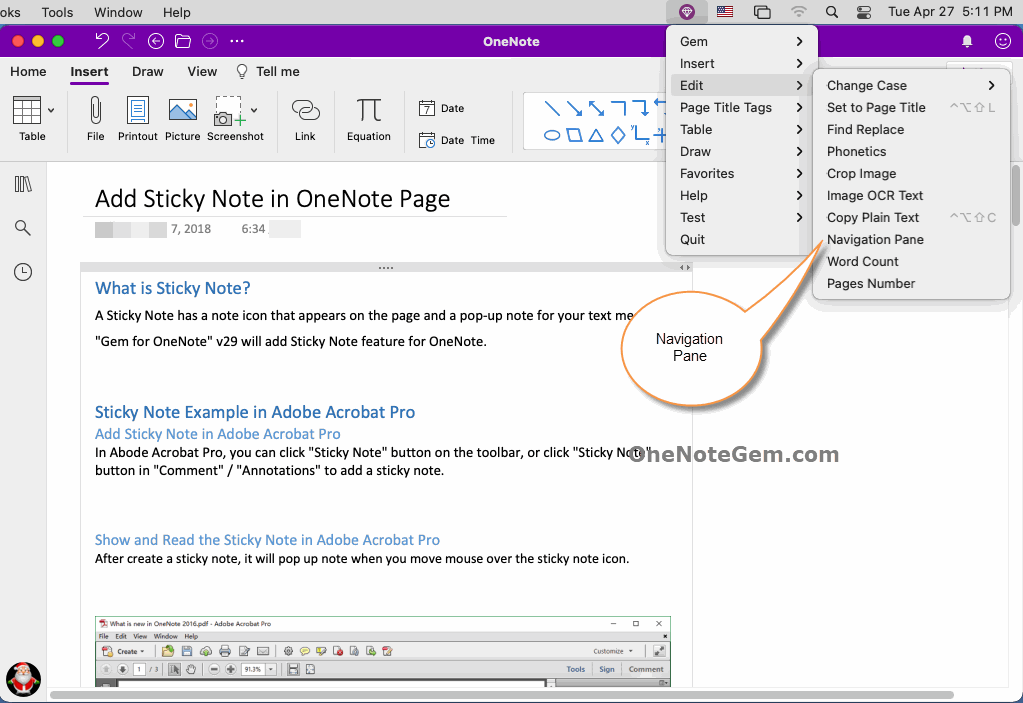
Task: Open search from the left sidebar
Action: 22,227
